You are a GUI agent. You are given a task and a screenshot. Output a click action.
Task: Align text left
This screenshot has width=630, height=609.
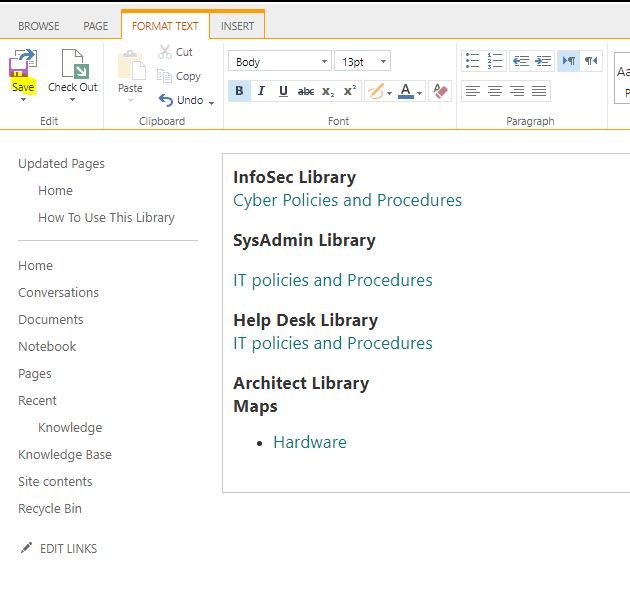[x=473, y=91]
